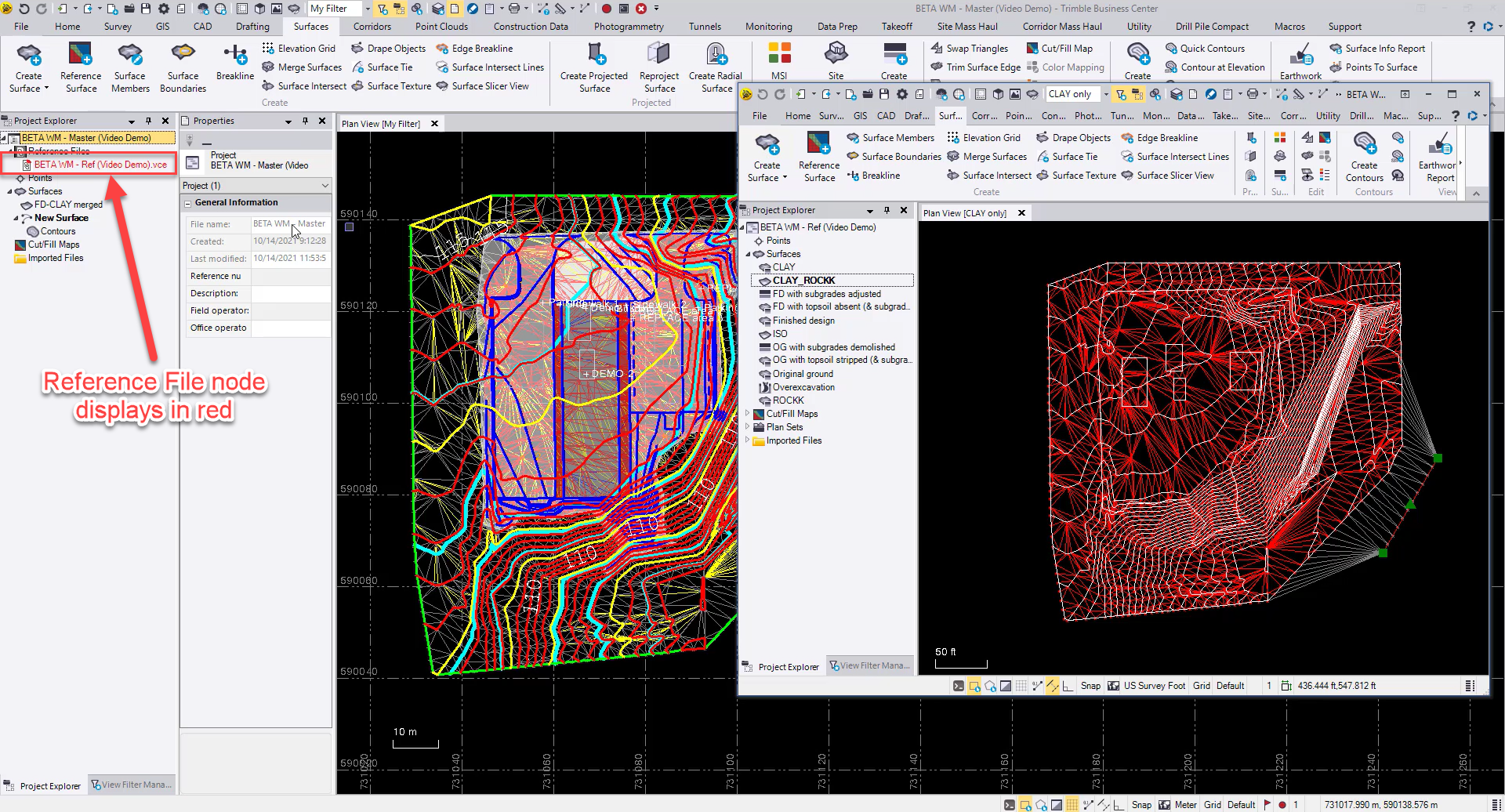Collapse the General Information section
The height and width of the screenshot is (812, 1505).
point(188,203)
